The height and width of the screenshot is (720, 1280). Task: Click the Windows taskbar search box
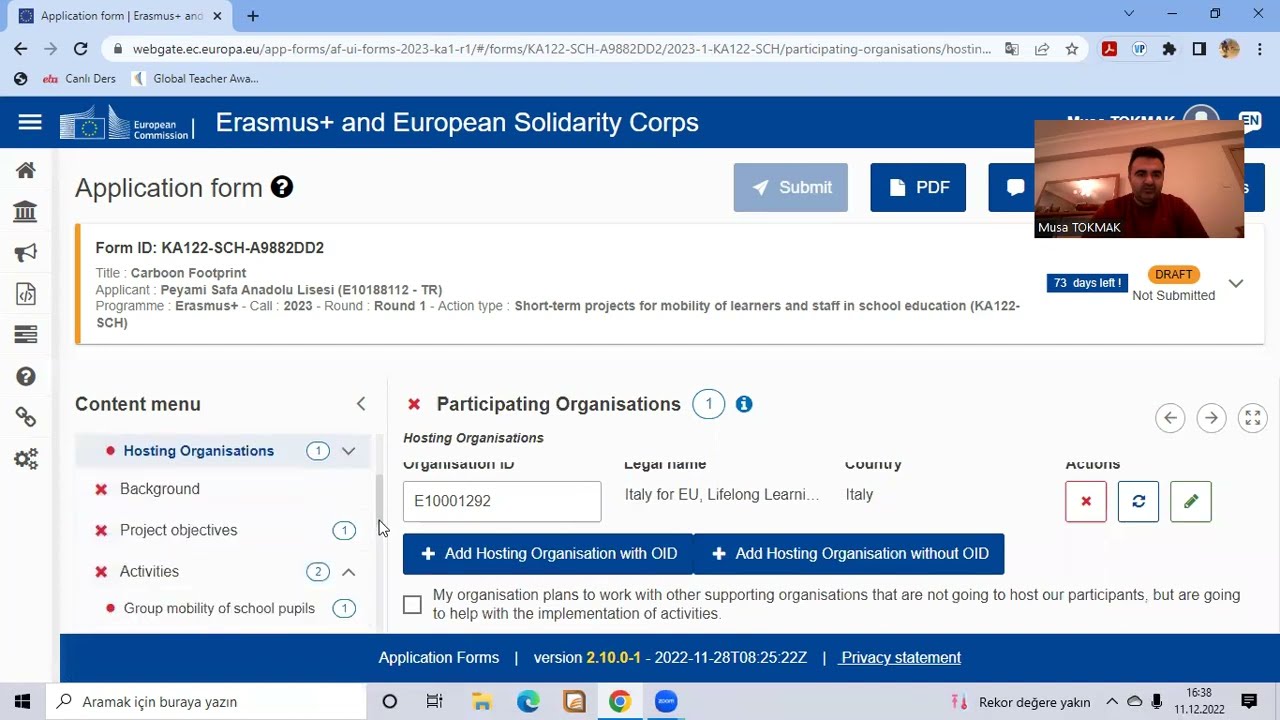pyautogui.click(x=206, y=701)
